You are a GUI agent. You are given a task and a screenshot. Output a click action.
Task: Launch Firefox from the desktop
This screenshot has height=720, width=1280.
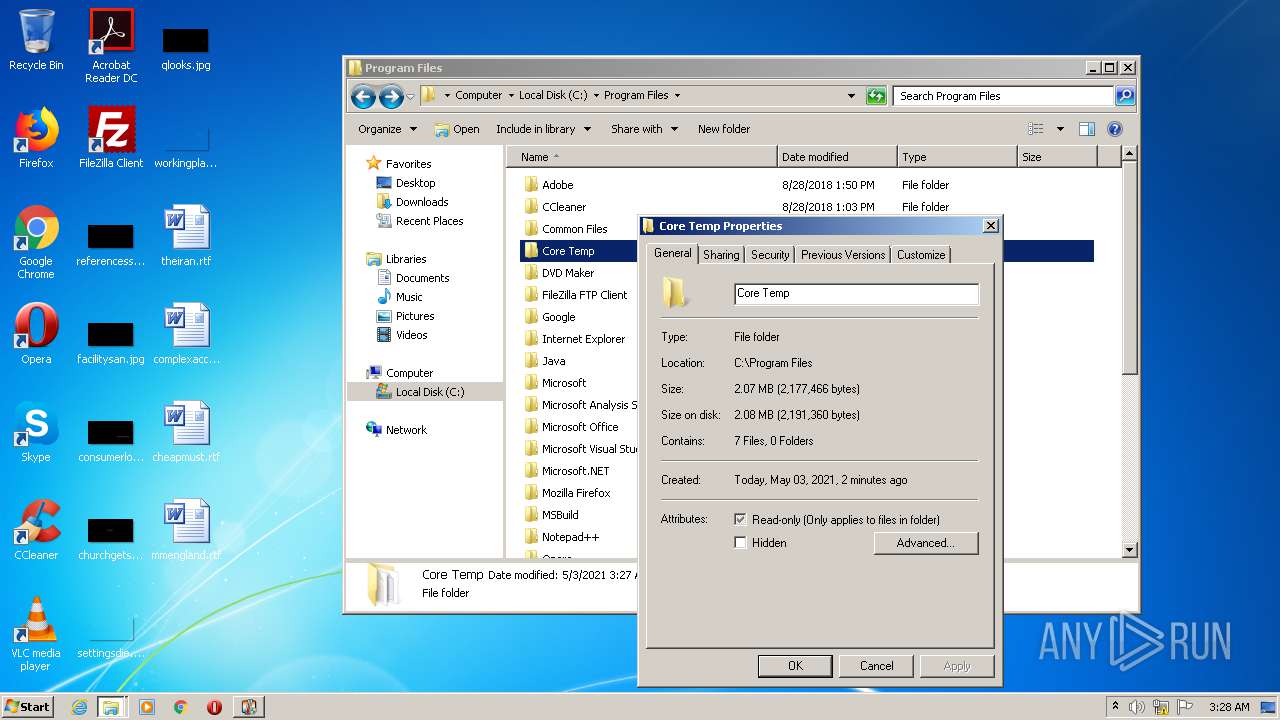click(36, 138)
